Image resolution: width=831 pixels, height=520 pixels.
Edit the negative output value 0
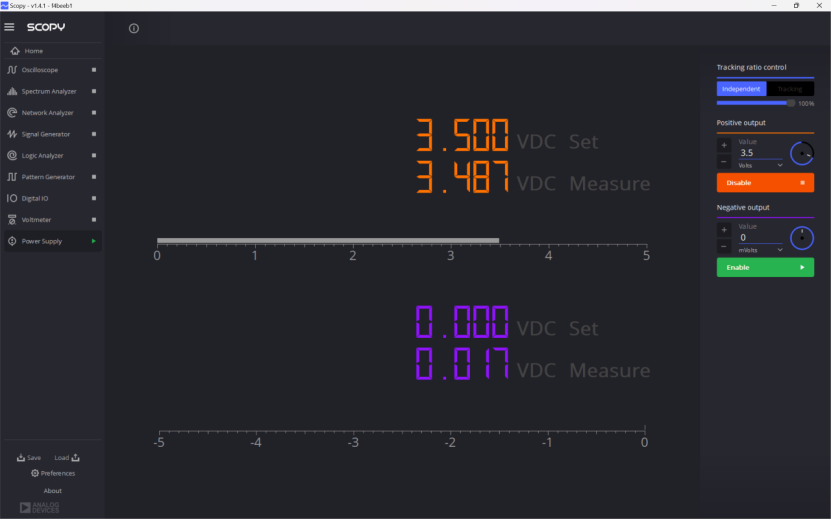[x=761, y=237]
